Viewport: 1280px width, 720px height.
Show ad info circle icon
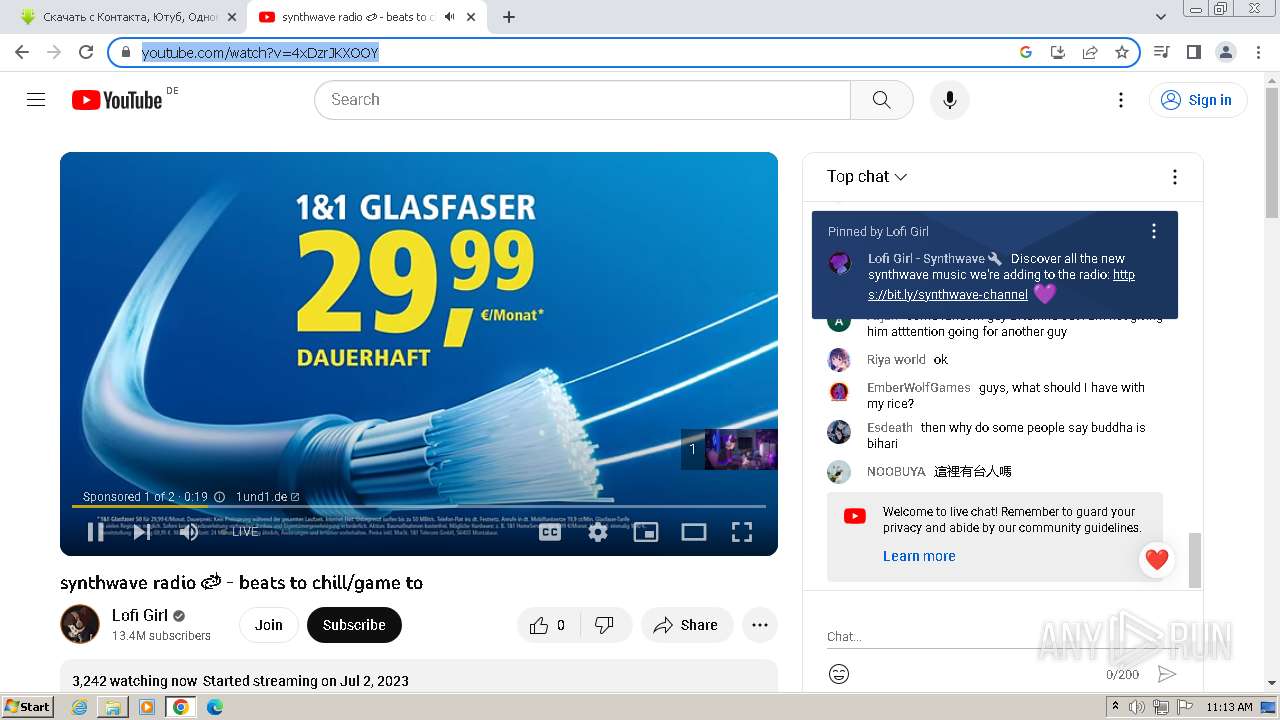point(220,497)
